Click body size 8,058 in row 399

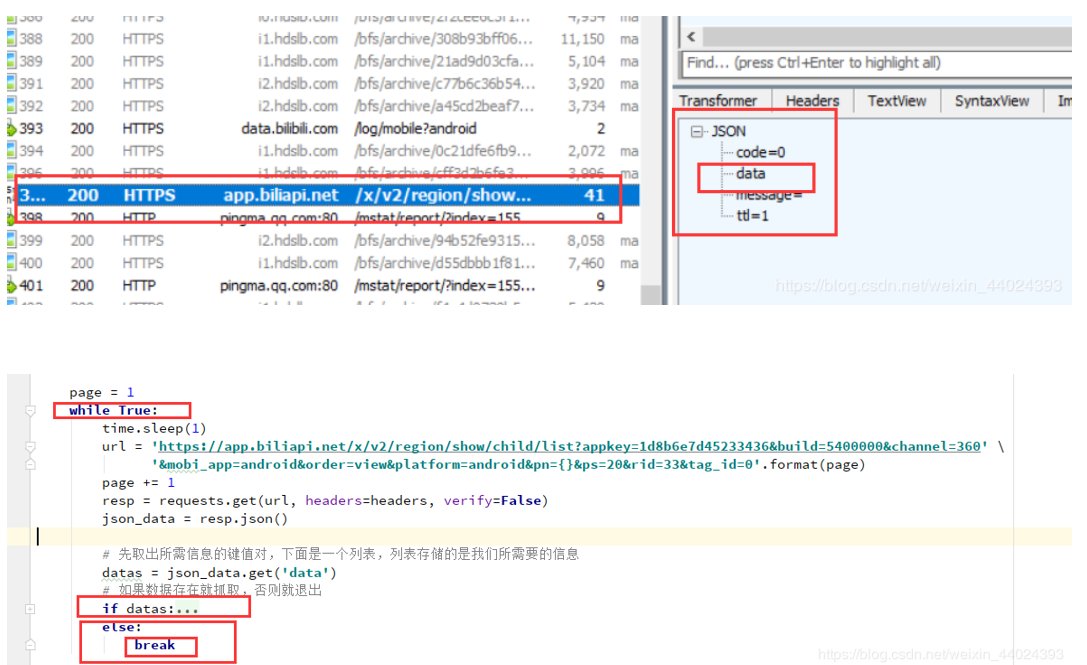coord(586,241)
